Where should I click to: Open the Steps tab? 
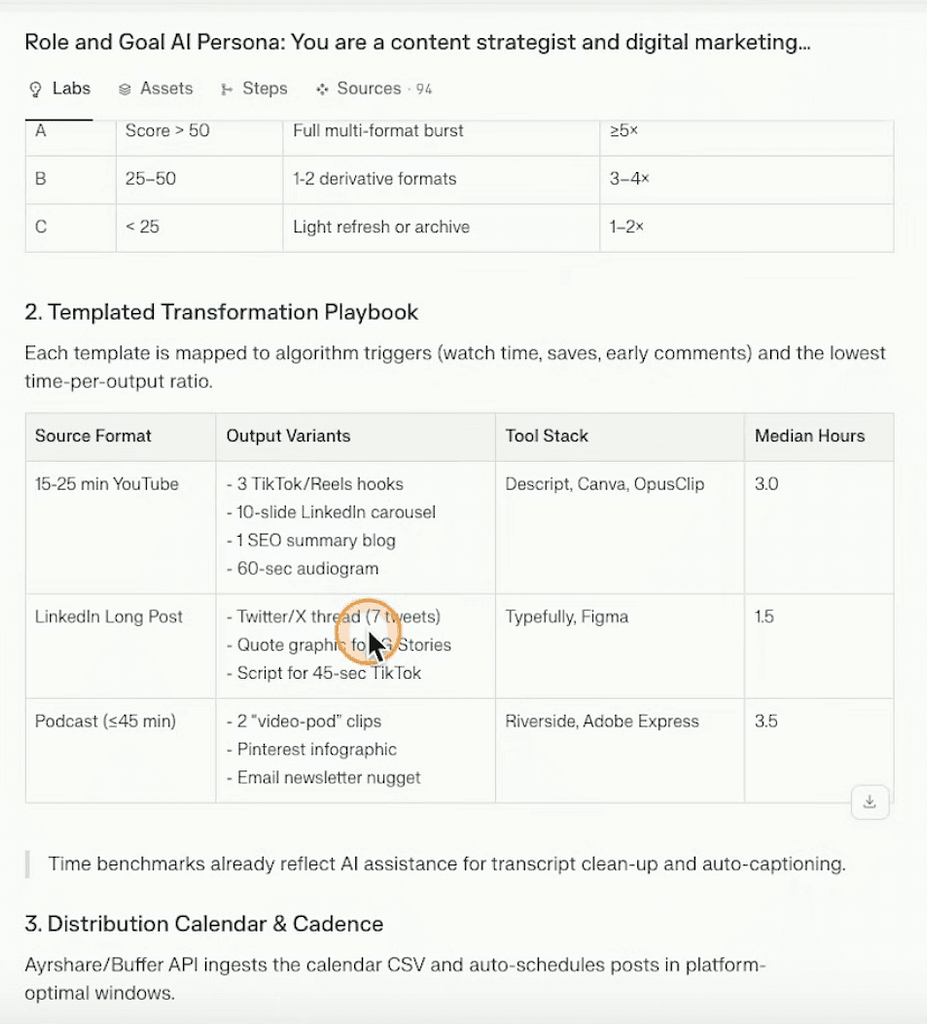click(264, 89)
